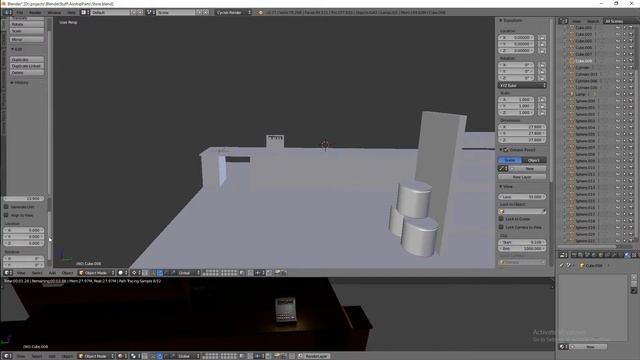
Task: Toggle the Generate UVs checkbox
Action: (x=6, y=207)
